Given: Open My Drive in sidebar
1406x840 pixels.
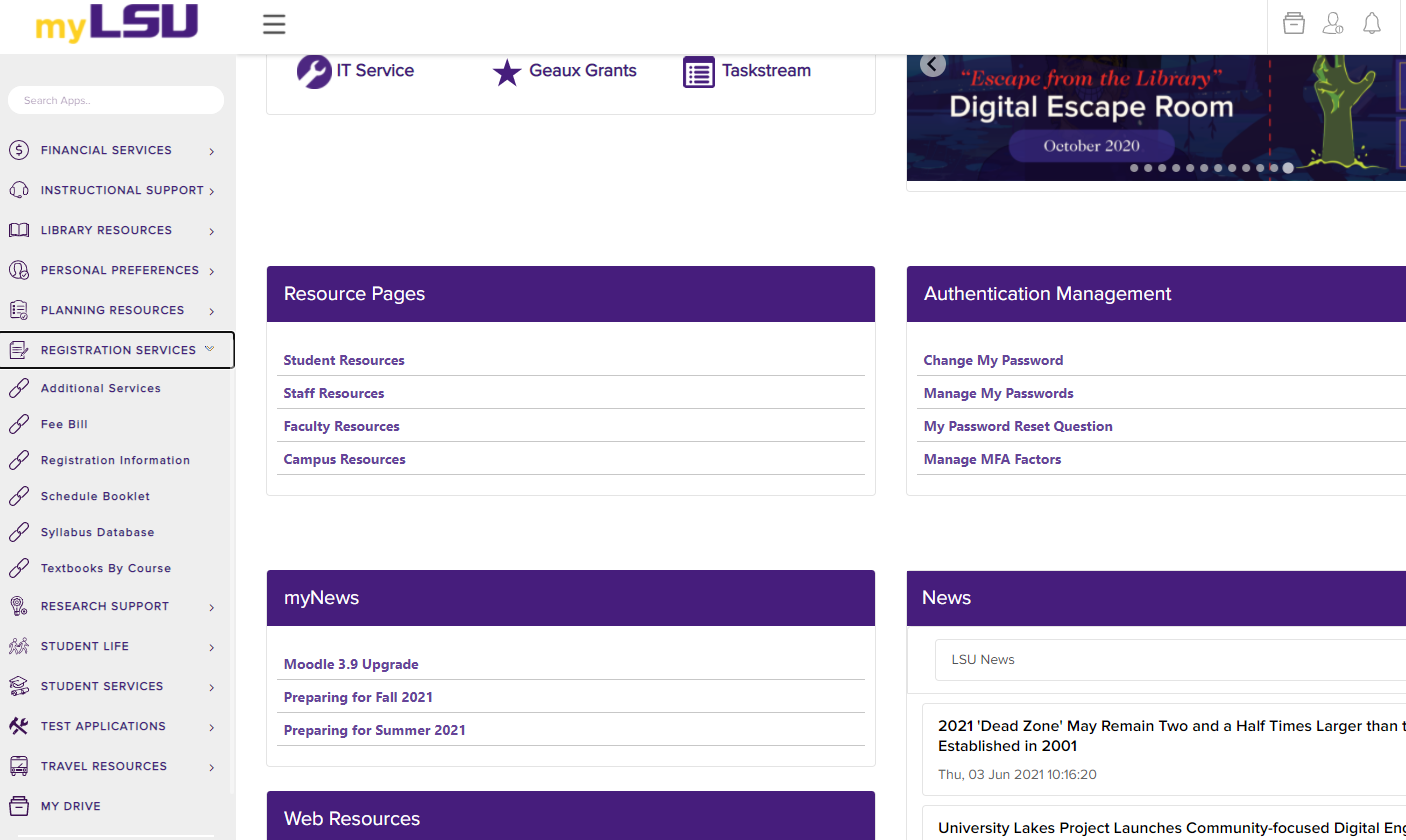Looking at the screenshot, I should click(x=70, y=806).
